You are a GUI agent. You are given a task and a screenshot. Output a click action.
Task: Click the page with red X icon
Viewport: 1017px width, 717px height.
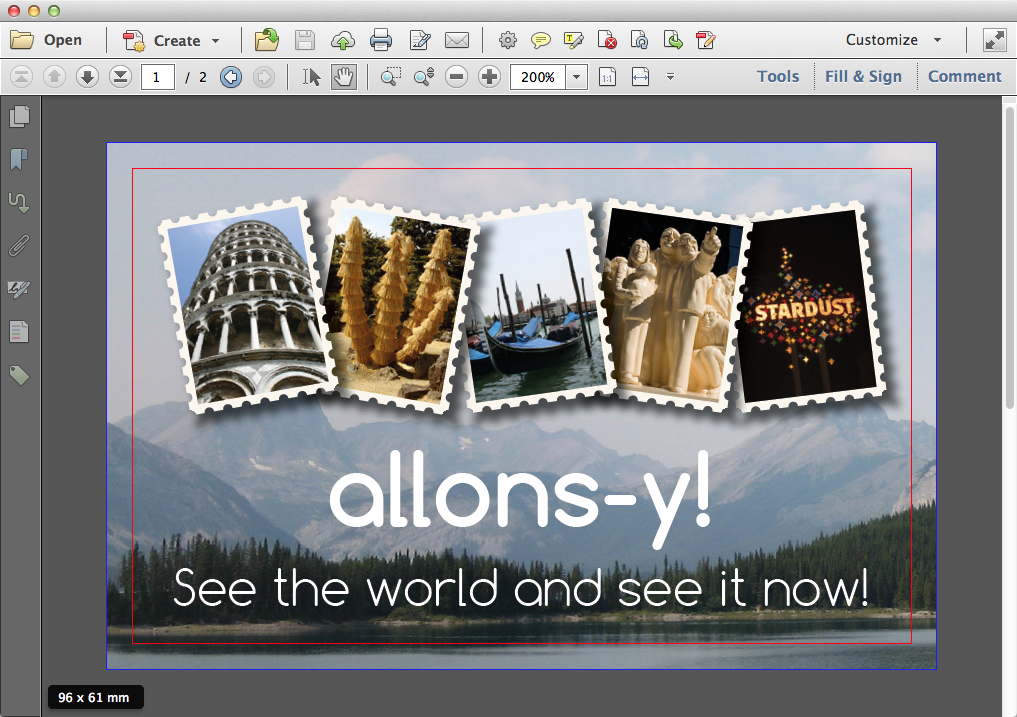click(606, 40)
